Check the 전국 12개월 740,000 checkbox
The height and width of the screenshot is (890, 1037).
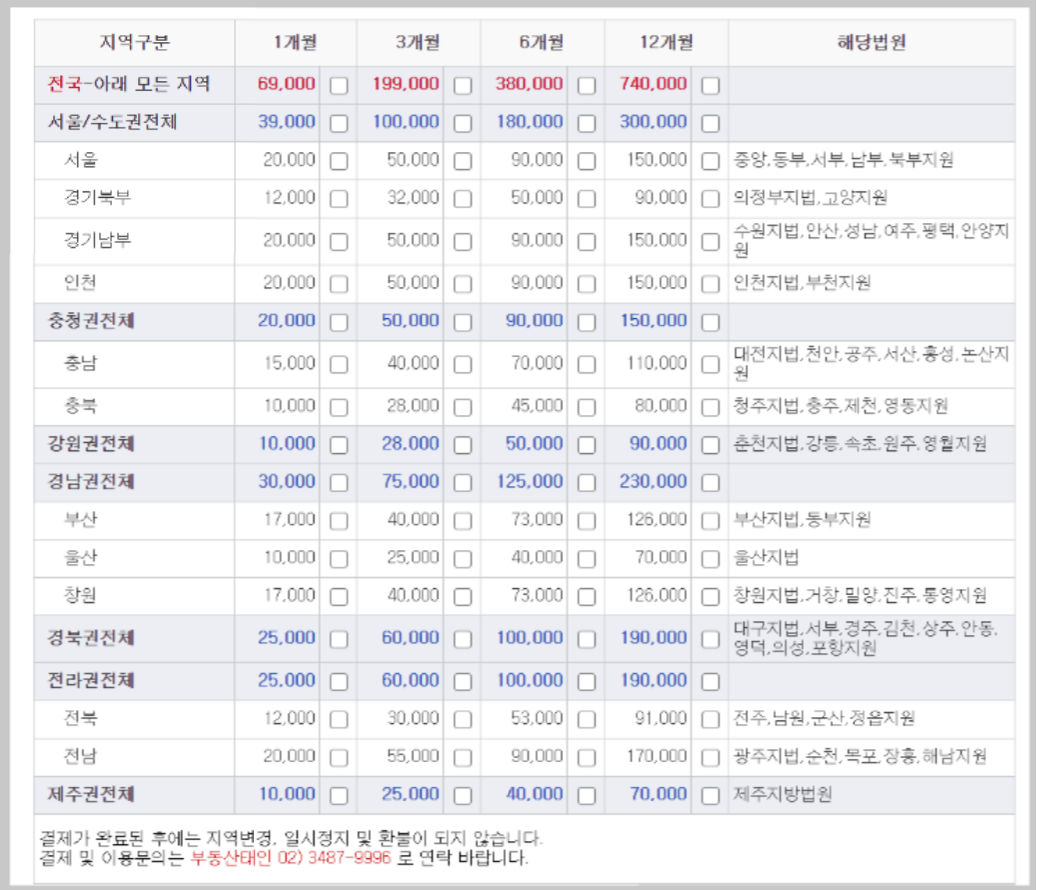pos(710,85)
